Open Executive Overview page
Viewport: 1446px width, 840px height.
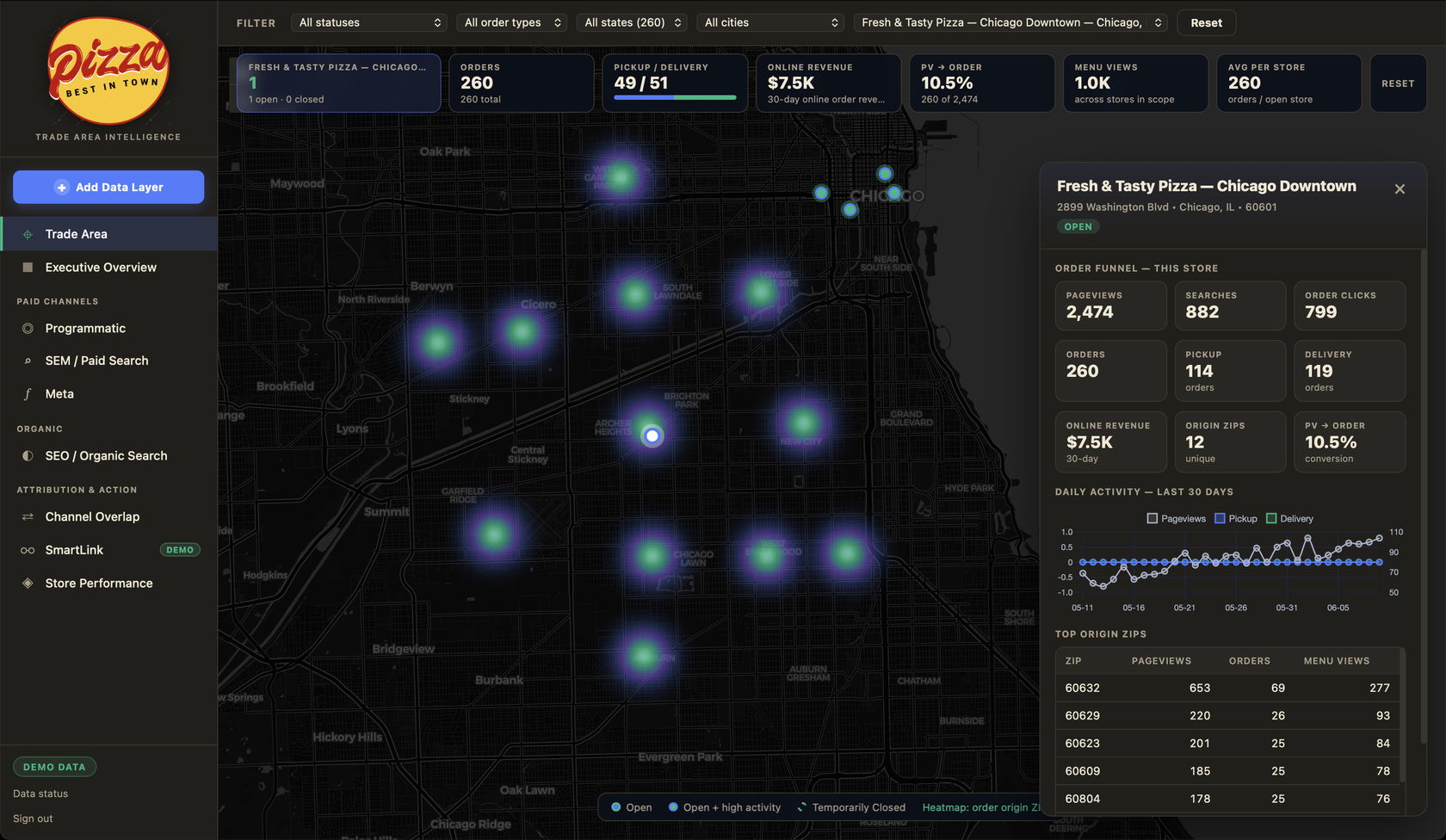point(108,268)
